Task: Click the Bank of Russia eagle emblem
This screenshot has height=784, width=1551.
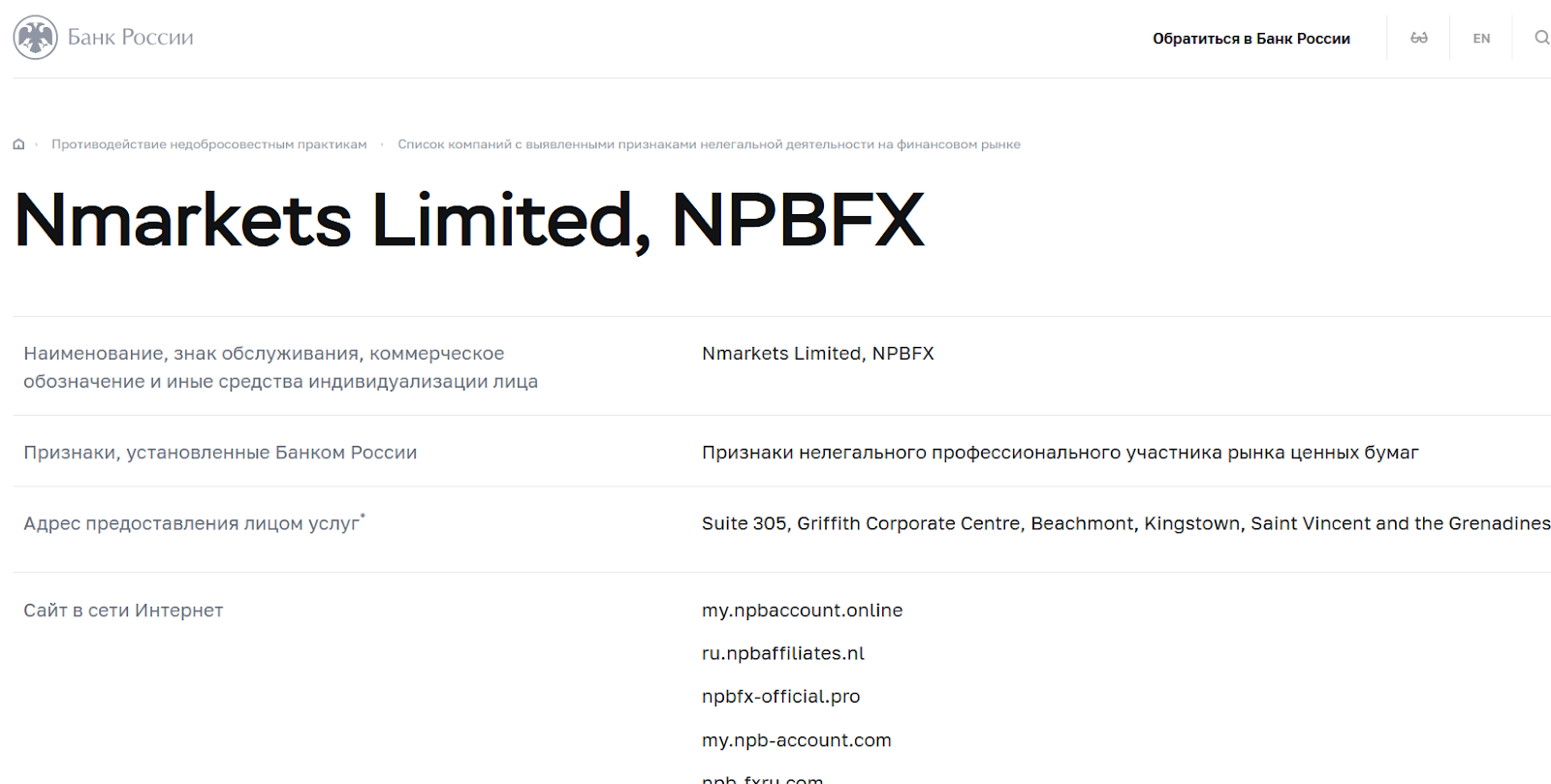Action: click(x=36, y=38)
